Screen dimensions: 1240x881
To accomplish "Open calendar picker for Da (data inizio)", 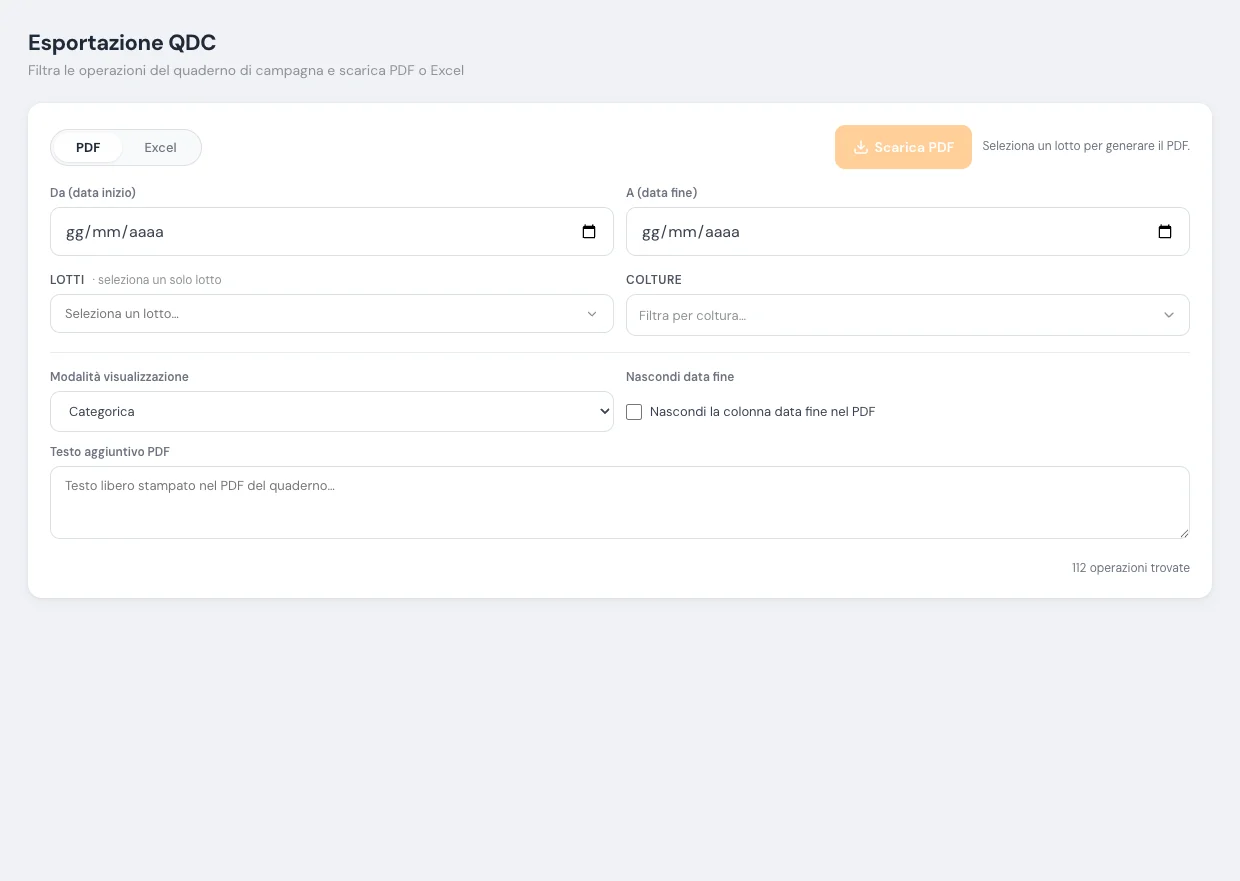I will coord(589,232).
